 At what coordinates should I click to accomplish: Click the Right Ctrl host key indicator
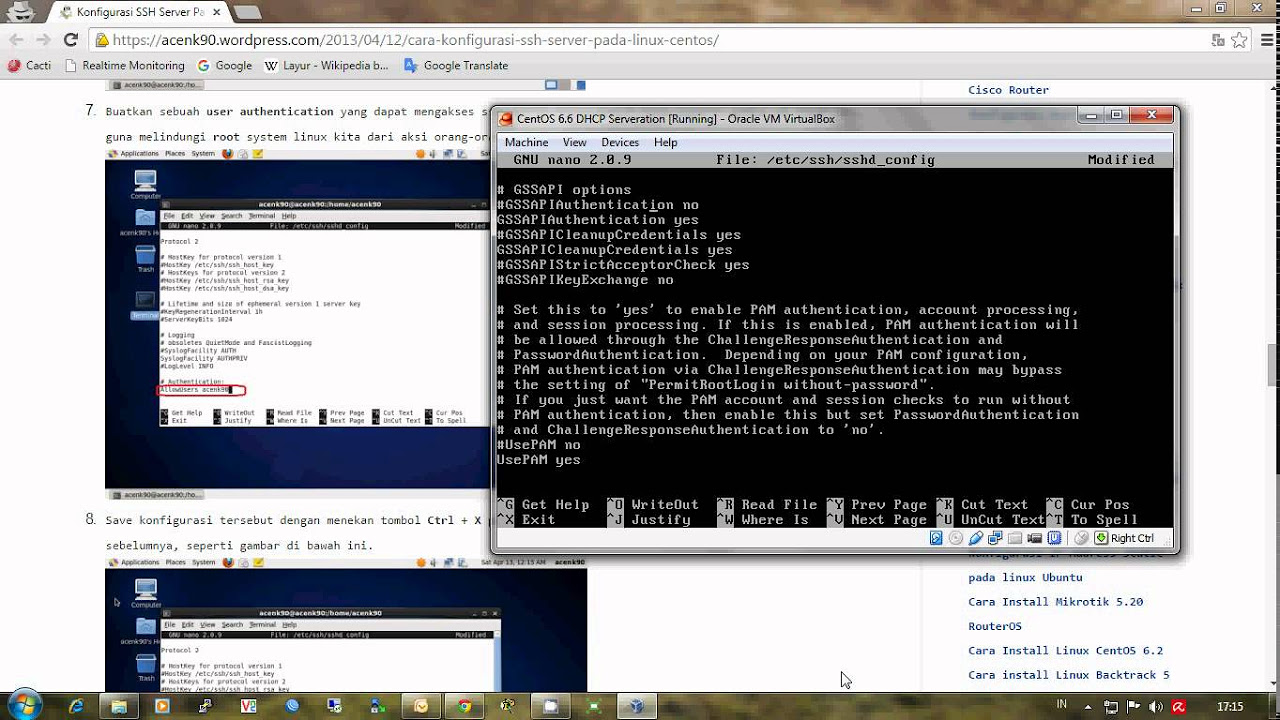1125,538
